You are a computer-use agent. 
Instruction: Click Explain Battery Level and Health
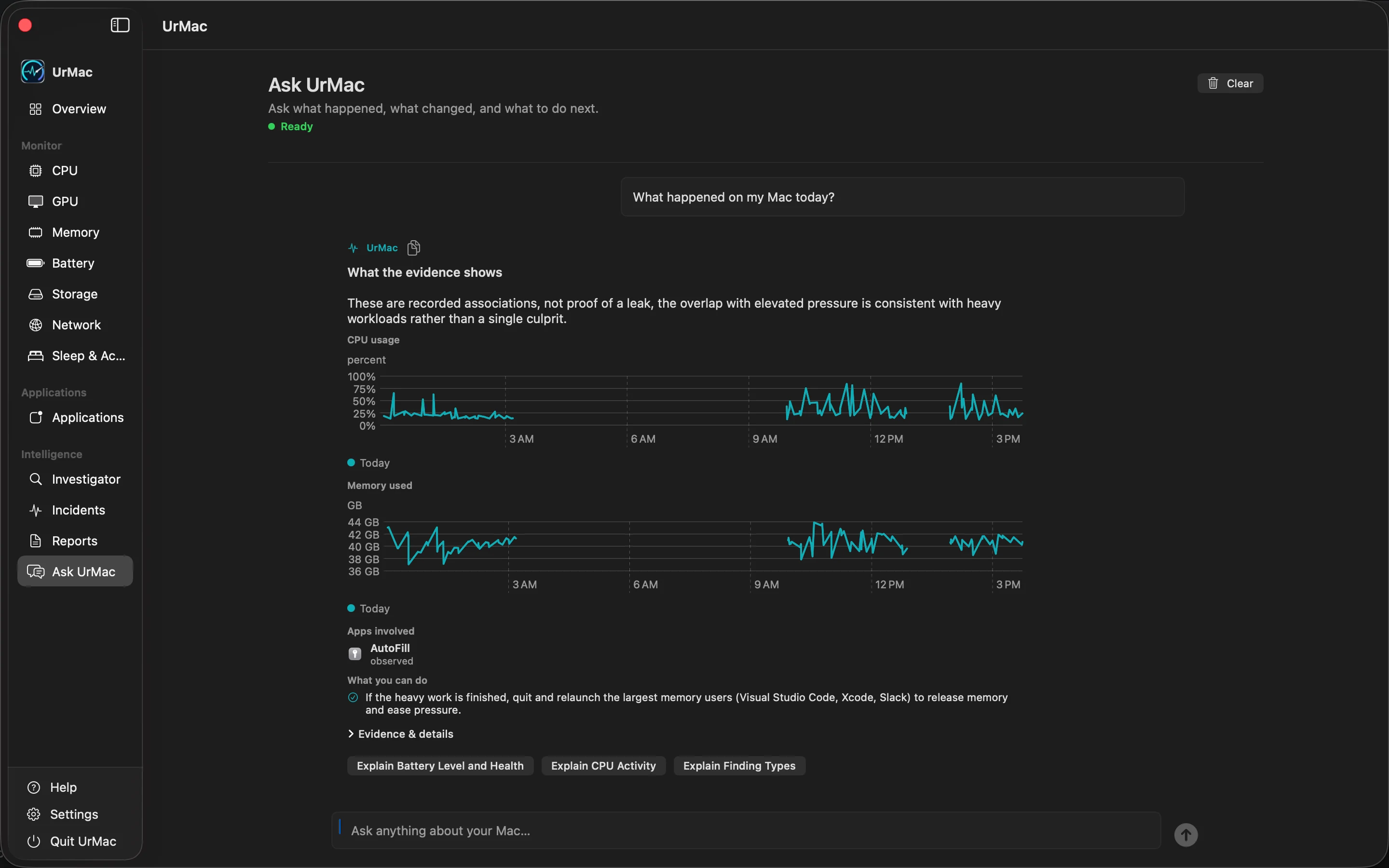pyautogui.click(x=440, y=766)
